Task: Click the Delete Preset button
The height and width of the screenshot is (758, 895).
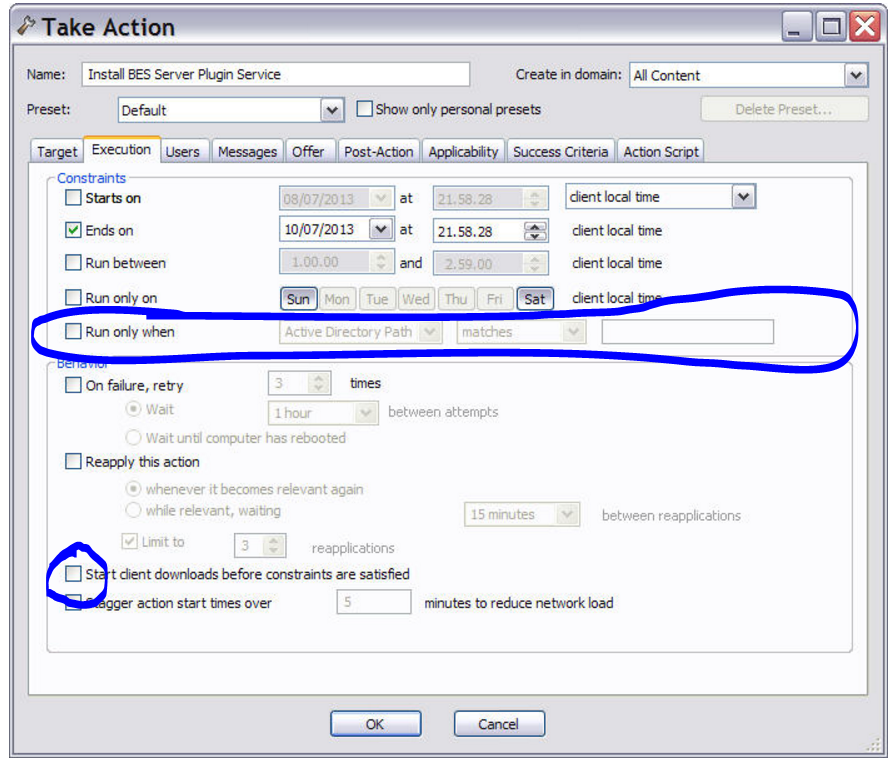Action: coord(784,109)
